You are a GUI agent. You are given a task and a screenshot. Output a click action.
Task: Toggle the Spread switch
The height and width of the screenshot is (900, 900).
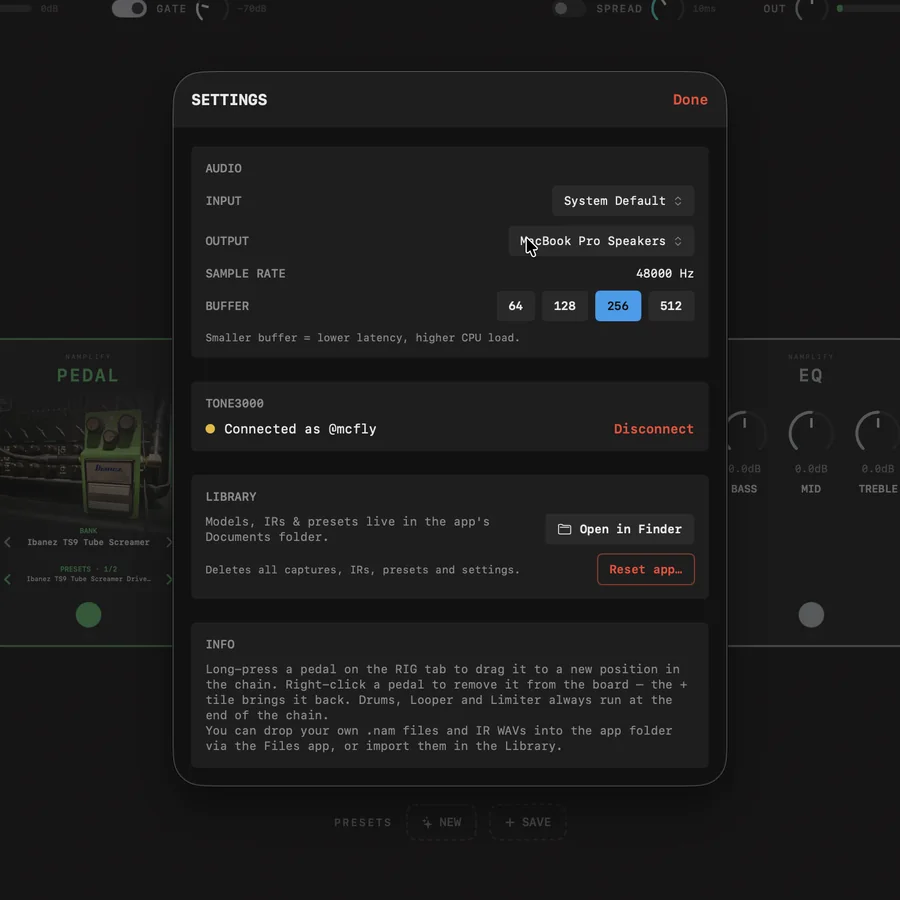tap(568, 9)
